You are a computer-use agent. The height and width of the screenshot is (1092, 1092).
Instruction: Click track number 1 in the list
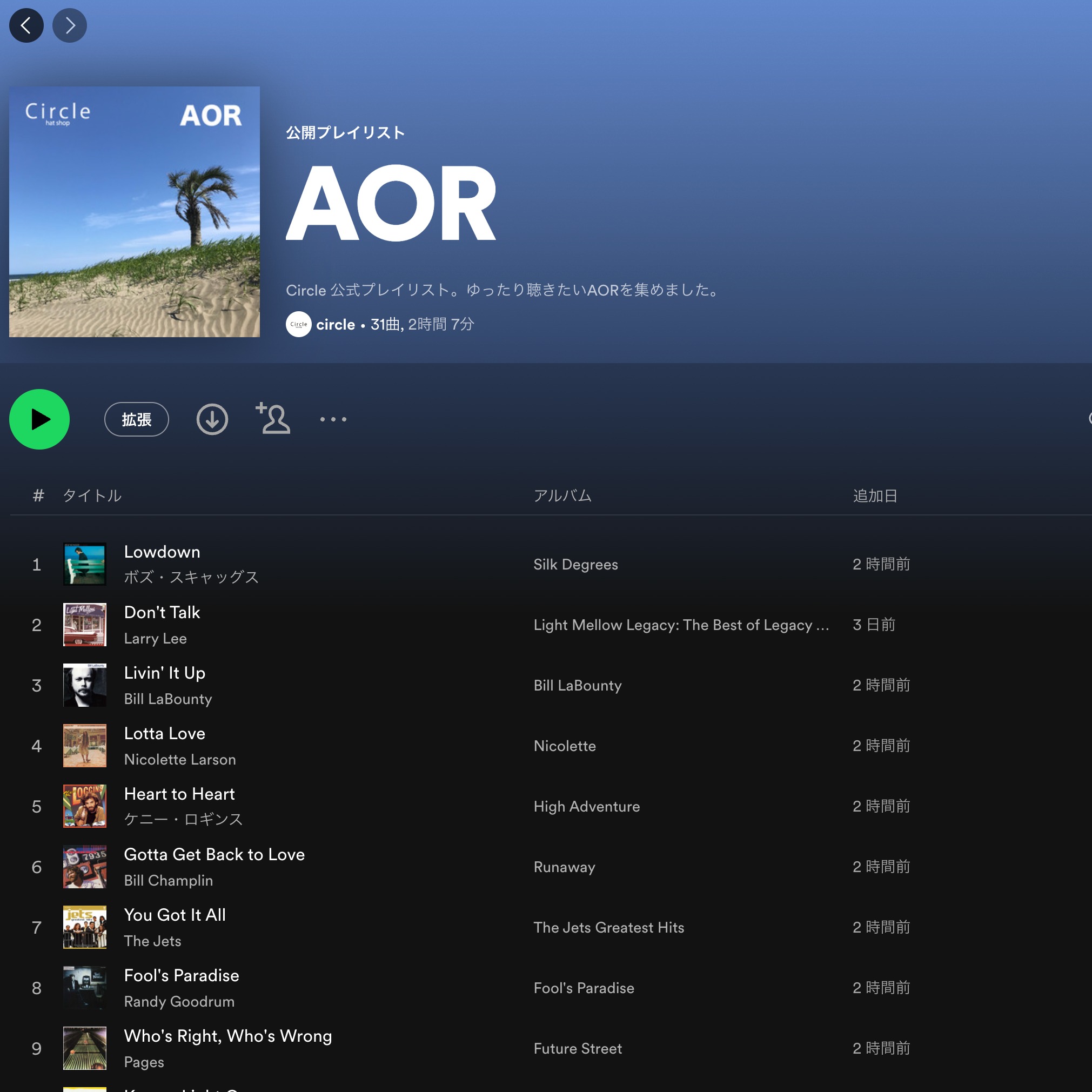(37, 564)
